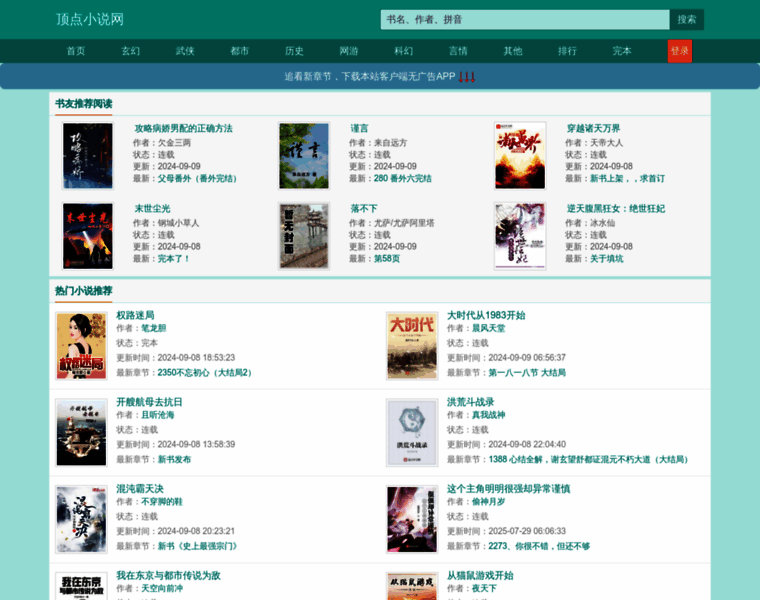Open the 历史 category

pyautogui.click(x=294, y=51)
